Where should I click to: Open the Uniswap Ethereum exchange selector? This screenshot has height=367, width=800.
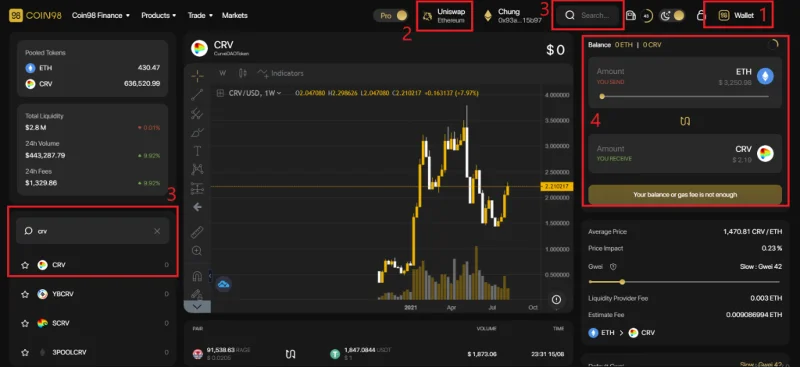(444, 15)
